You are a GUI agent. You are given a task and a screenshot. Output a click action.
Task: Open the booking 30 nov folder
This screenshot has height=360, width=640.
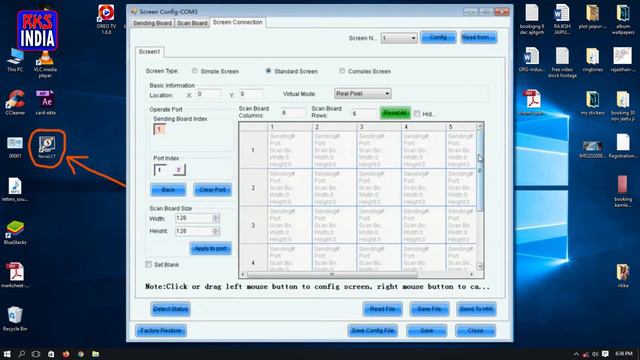click(623, 106)
